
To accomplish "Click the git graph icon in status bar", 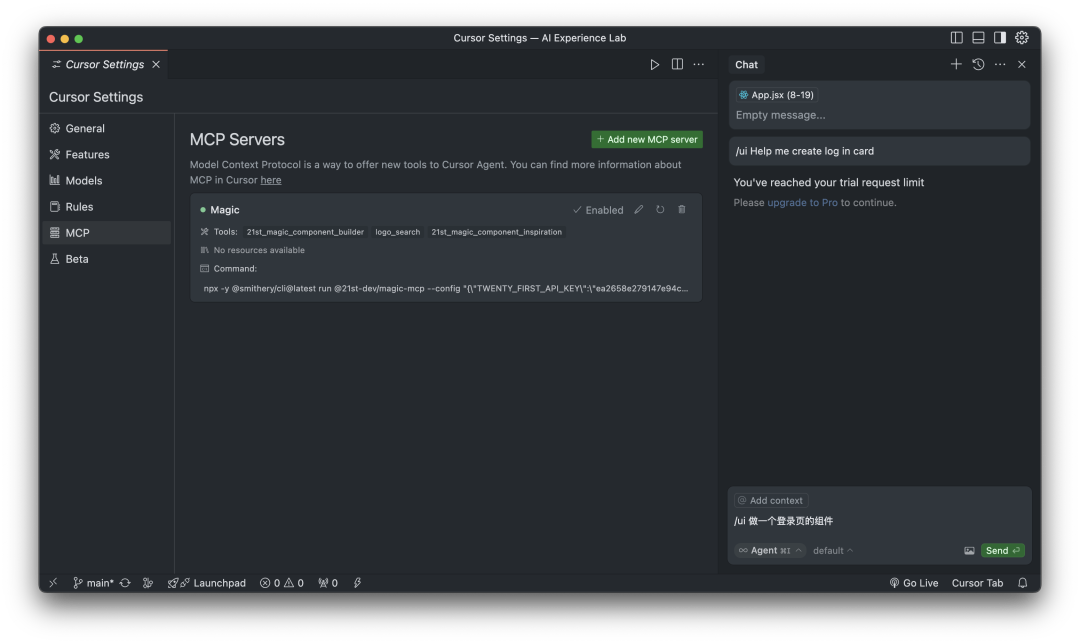I will (x=147, y=583).
